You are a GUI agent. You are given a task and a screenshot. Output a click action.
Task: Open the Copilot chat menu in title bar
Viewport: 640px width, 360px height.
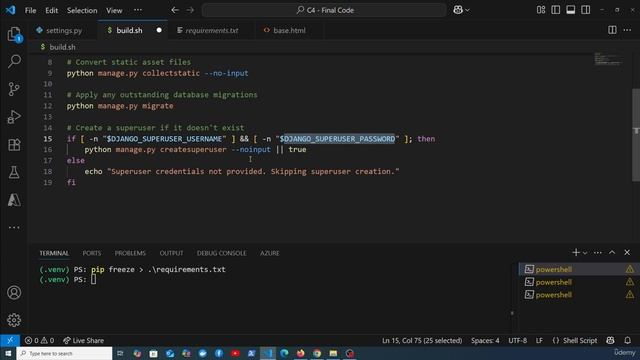click(x=461, y=10)
